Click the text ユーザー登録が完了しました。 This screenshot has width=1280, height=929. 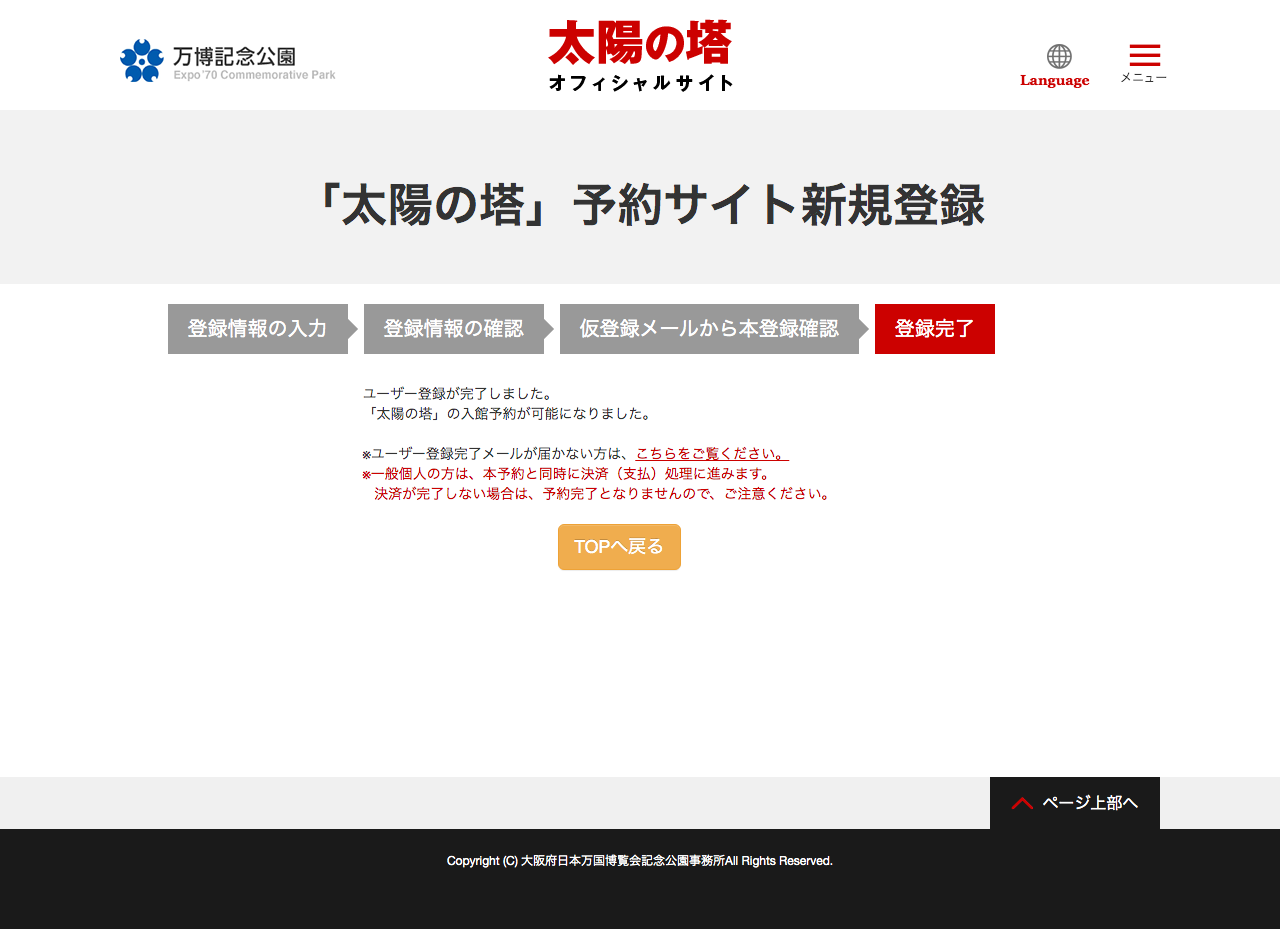(458, 394)
